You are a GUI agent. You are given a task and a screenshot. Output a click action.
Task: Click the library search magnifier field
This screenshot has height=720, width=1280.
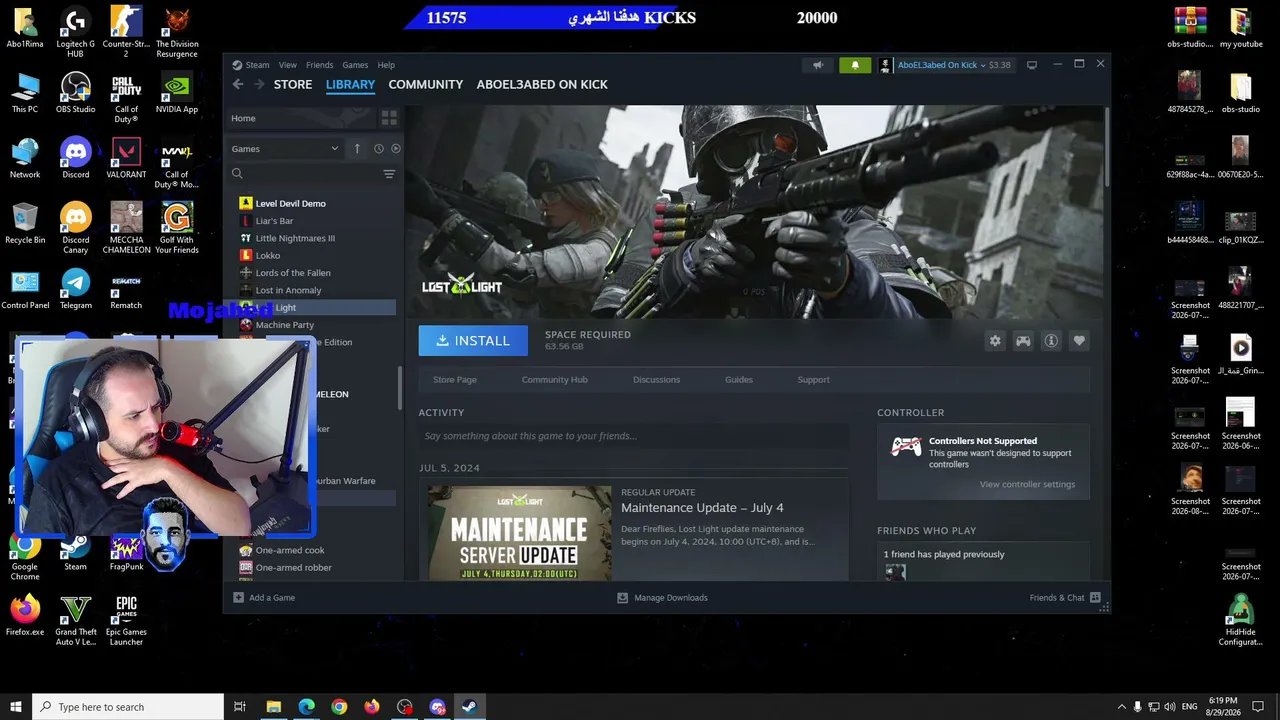coord(304,174)
